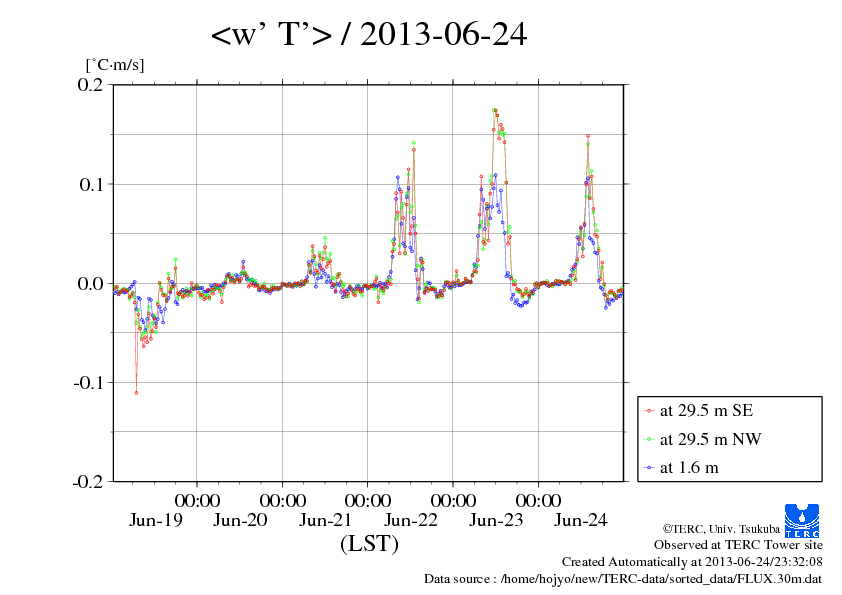Select legend text 'at 29.5 m SE'
Image resolution: width=842 pixels, height=595 pixels.
pyautogui.click(x=706, y=411)
